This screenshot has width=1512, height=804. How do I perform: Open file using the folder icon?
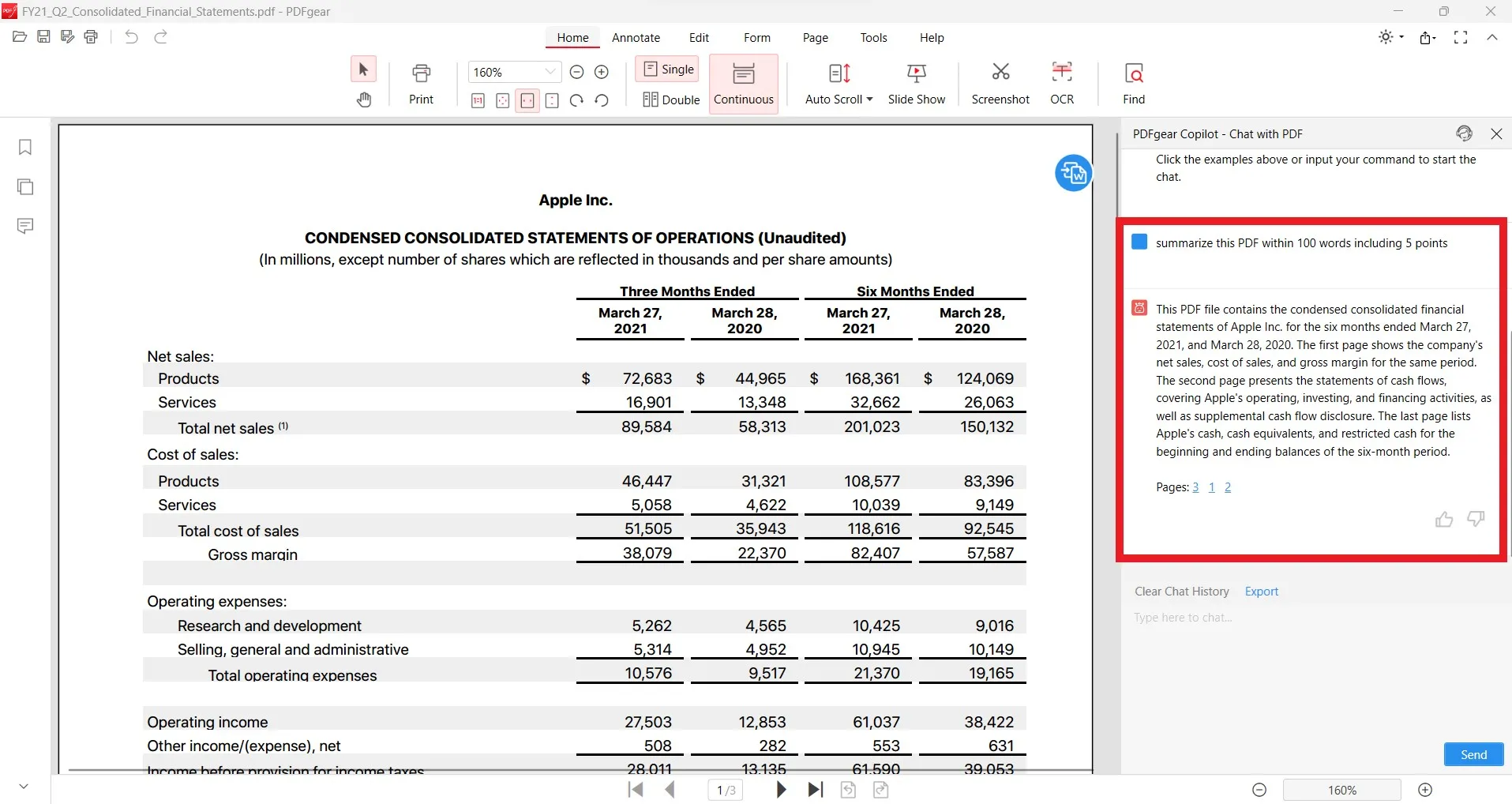point(20,36)
